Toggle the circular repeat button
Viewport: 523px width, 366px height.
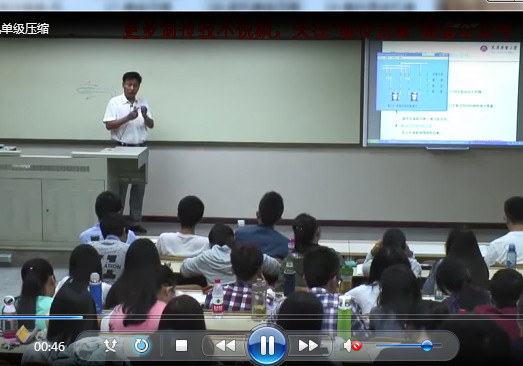click(141, 346)
